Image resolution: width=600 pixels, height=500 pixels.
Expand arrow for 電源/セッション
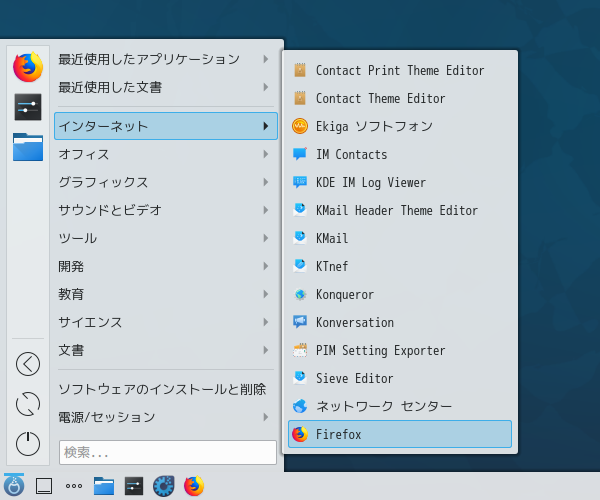coord(266,417)
